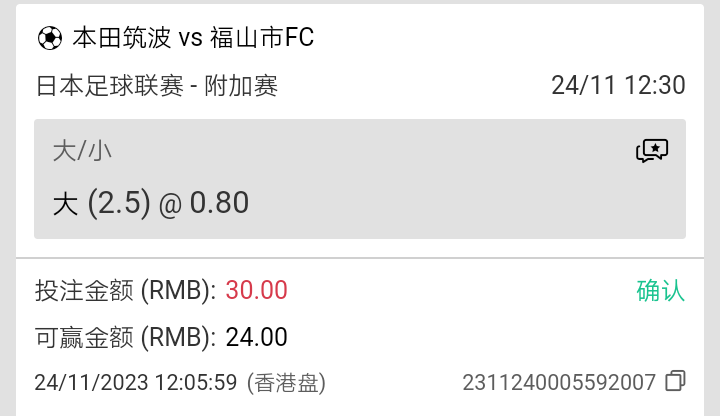Click the 投注金额 (RMB) label

[x=126, y=291]
